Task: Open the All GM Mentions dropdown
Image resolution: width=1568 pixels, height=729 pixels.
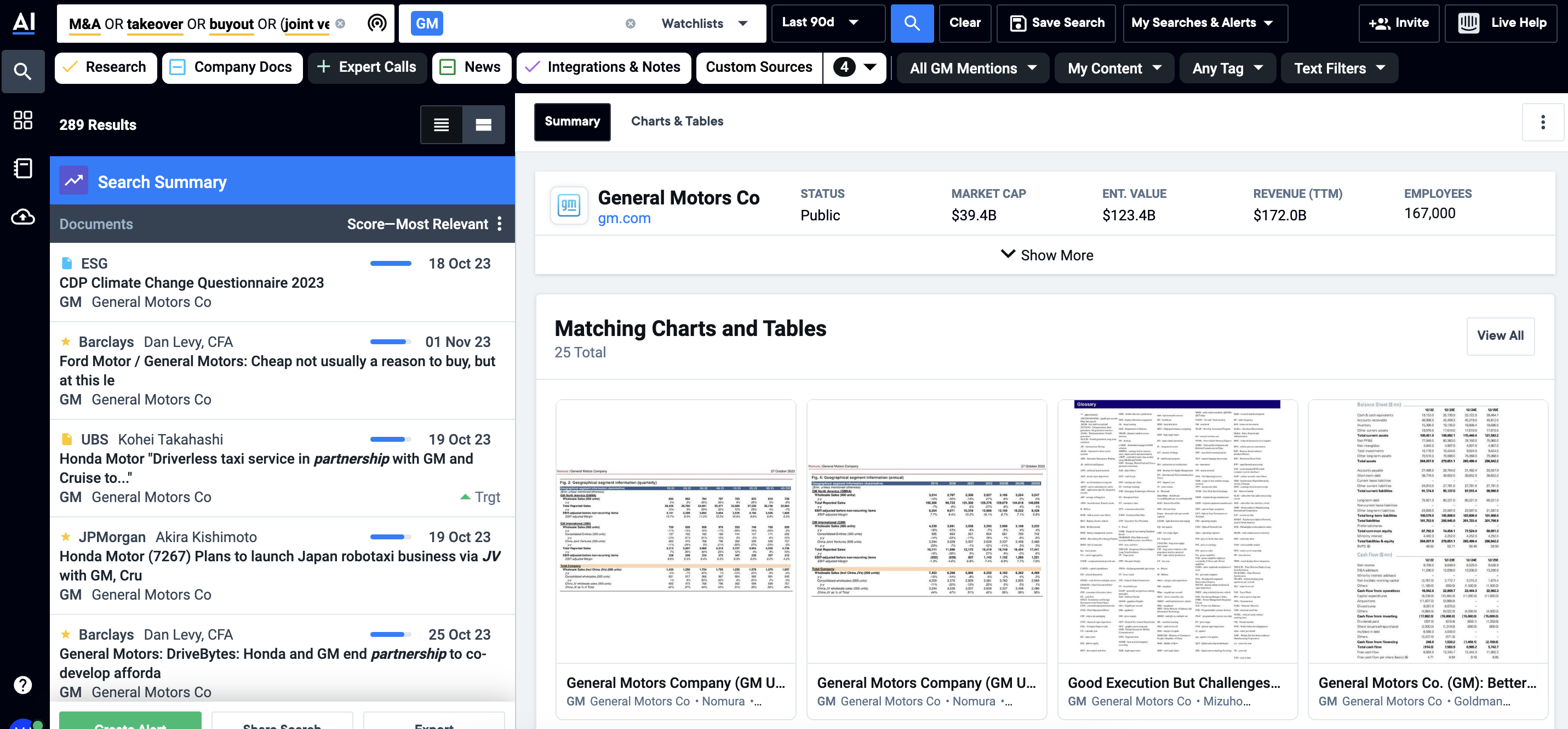Action: point(972,68)
